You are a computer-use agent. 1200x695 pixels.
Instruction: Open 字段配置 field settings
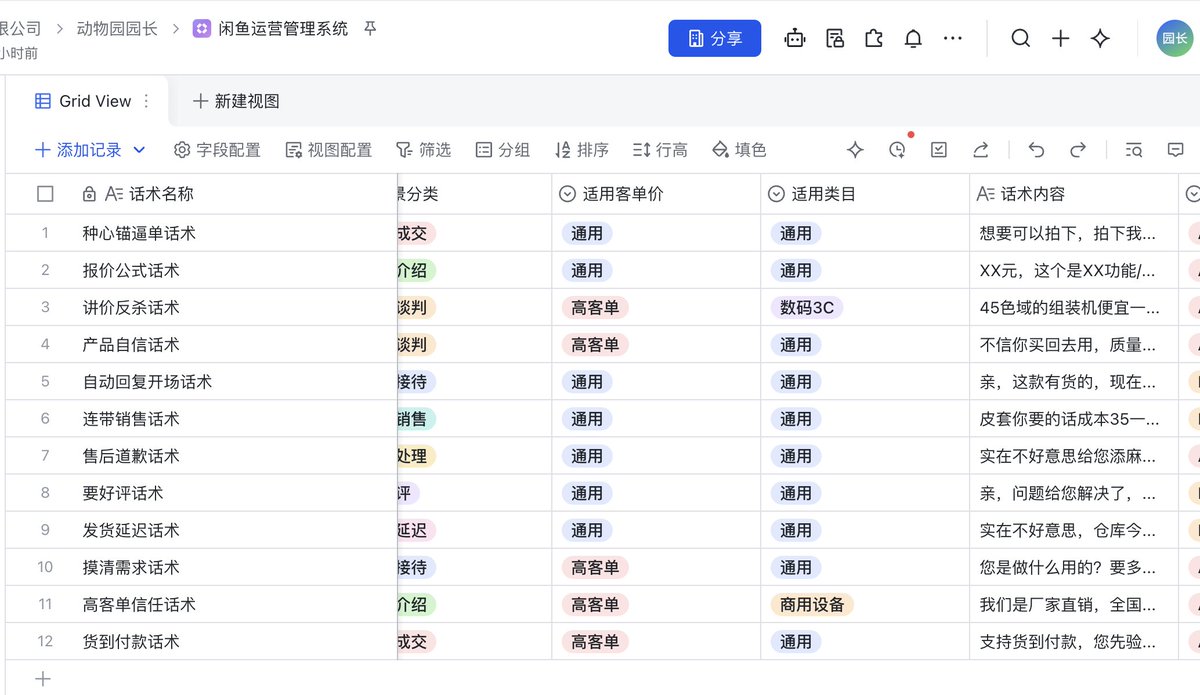(217, 150)
